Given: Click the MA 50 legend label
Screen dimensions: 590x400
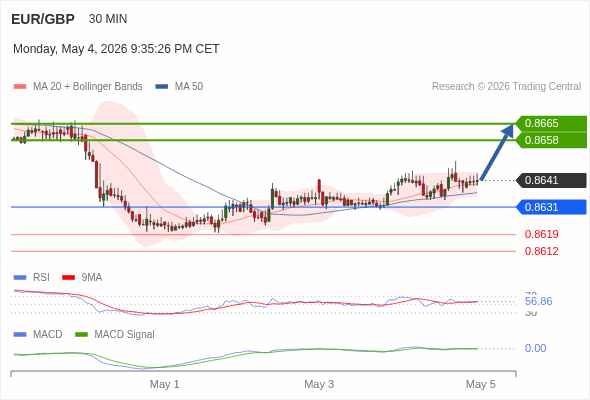Looking at the screenshot, I should click(189, 87).
